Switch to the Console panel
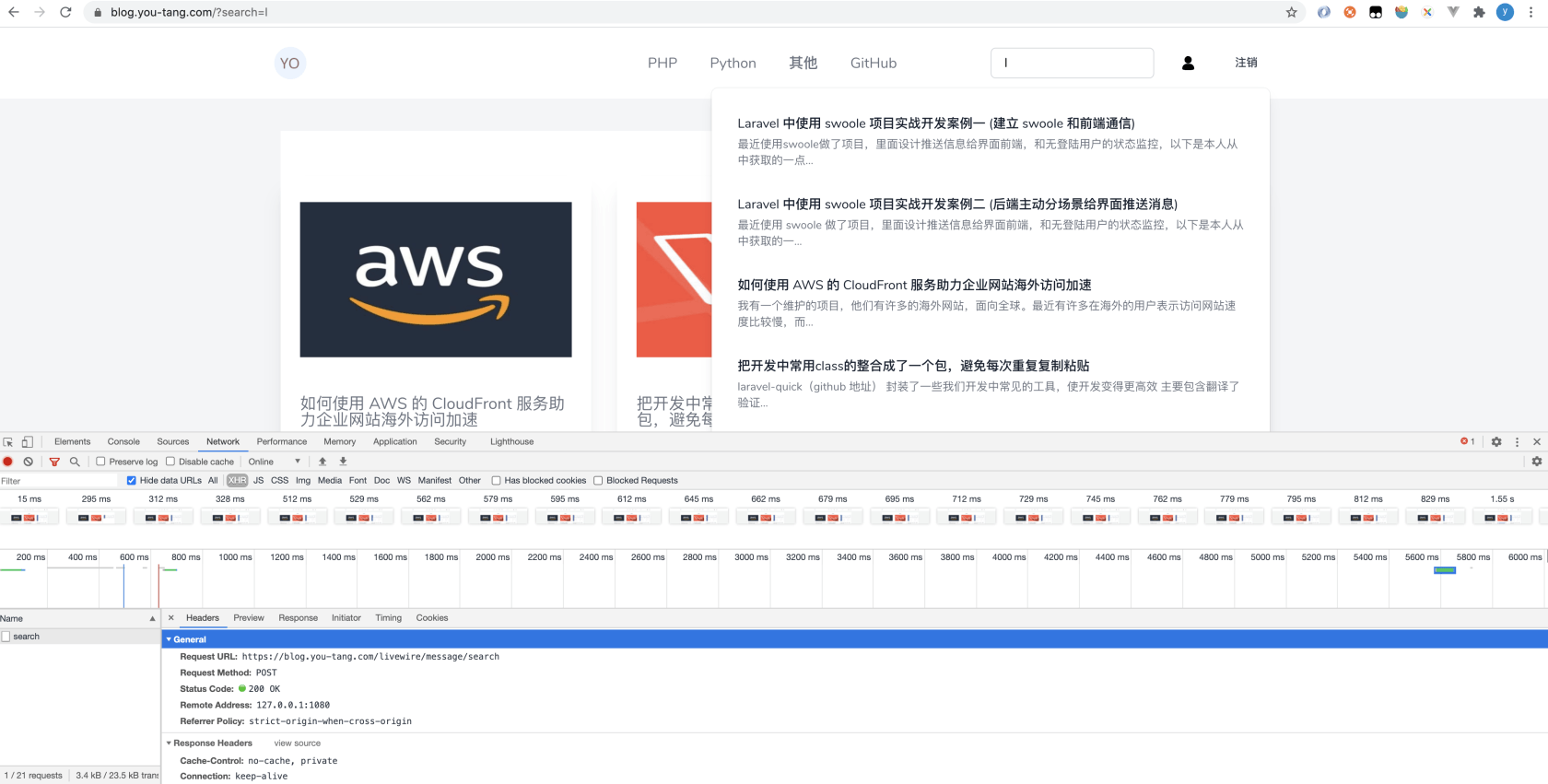1548x784 pixels. pyautogui.click(x=123, y=442)
